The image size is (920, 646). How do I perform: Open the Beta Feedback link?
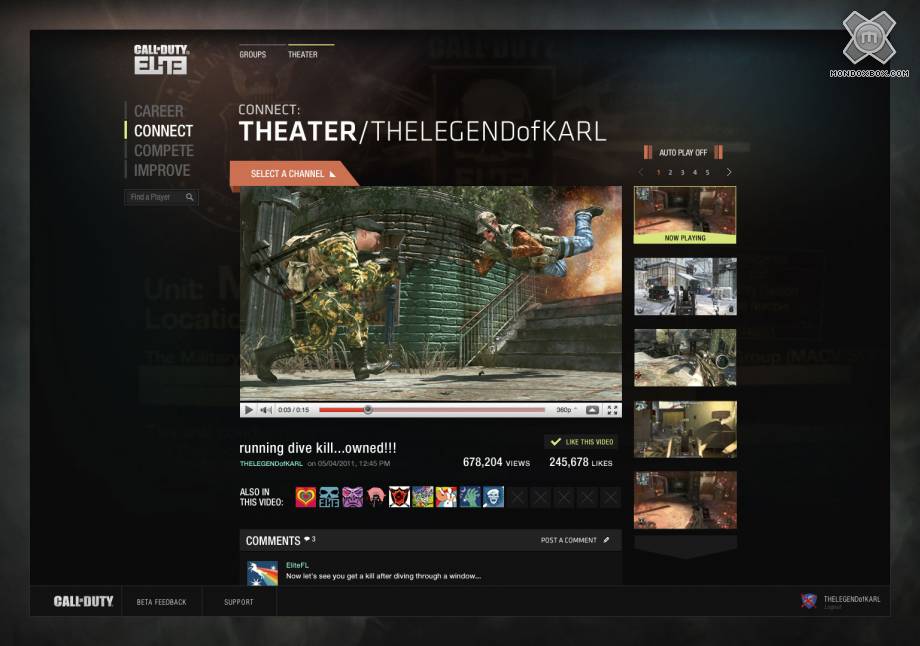pos(162,602)
